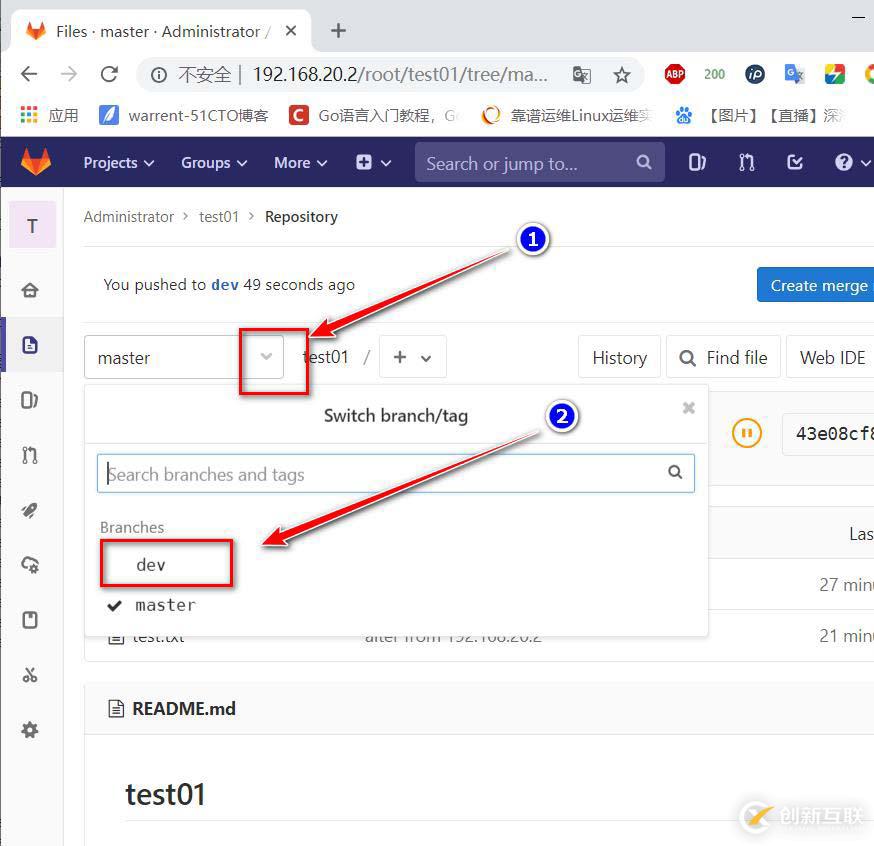The image size is (874, 846).
Task: Click commit hash 43e08cf8
Action: click(834, 434)
